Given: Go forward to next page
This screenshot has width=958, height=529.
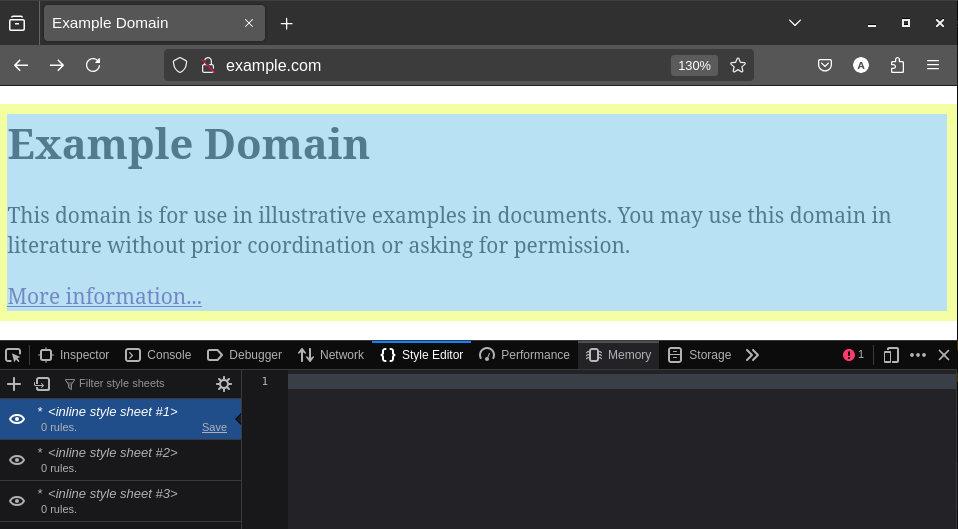Looking at the screenshot, I should tap(57, 65).
